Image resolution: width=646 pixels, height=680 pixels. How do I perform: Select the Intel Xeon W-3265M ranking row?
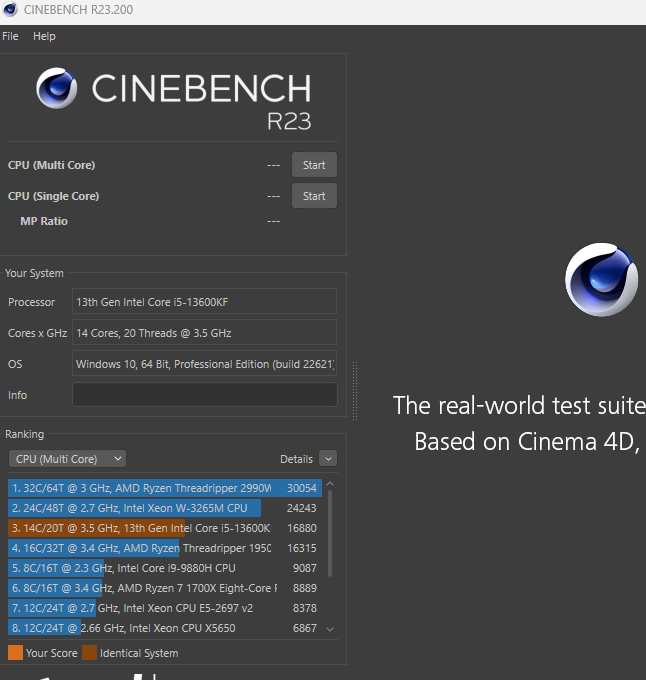165,508
